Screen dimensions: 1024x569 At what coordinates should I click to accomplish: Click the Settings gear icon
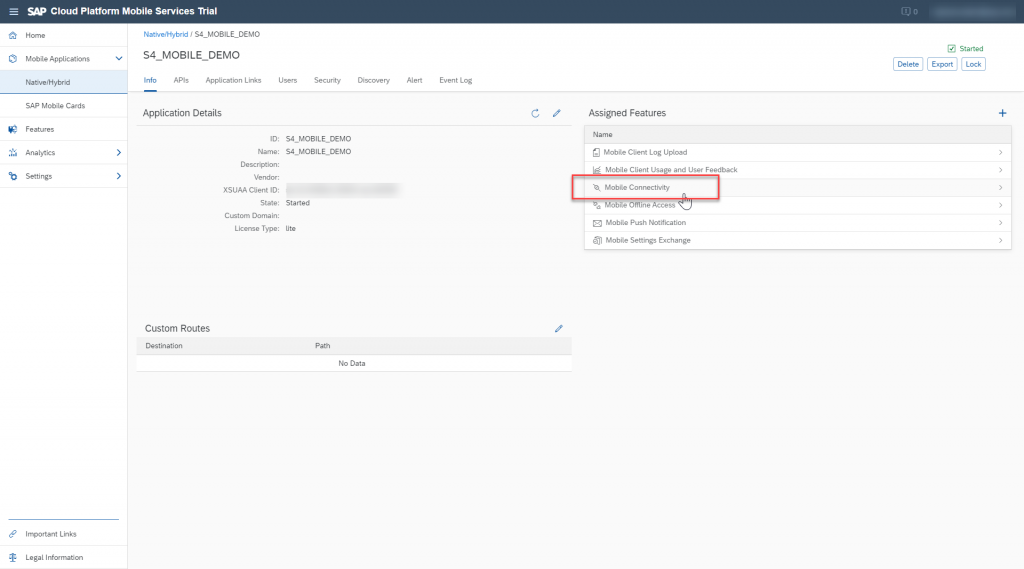12,176
